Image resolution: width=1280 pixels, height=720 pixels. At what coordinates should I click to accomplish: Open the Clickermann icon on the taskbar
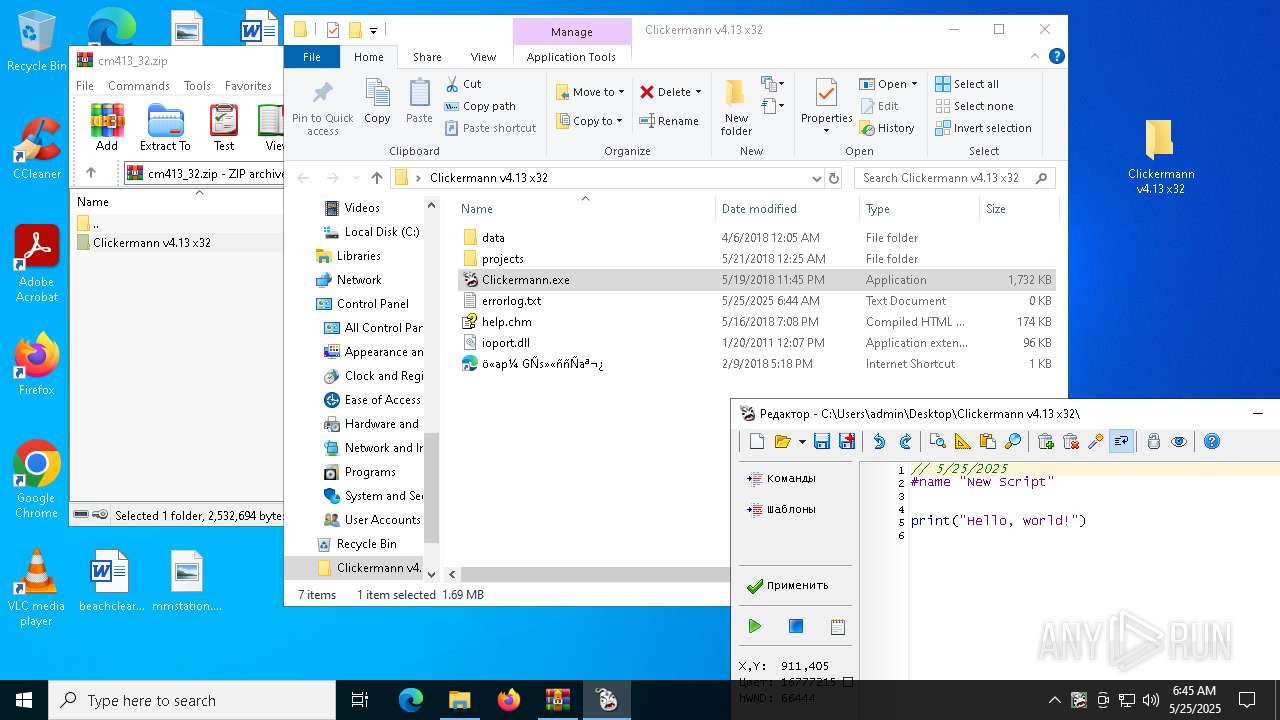point(607,700)
